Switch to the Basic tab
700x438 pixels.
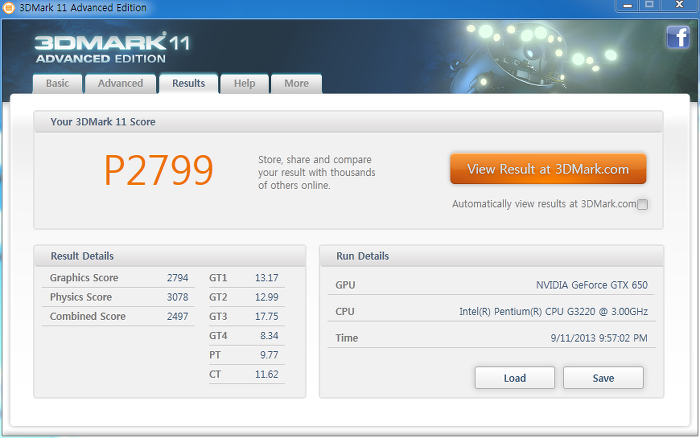tap(58, 83)
